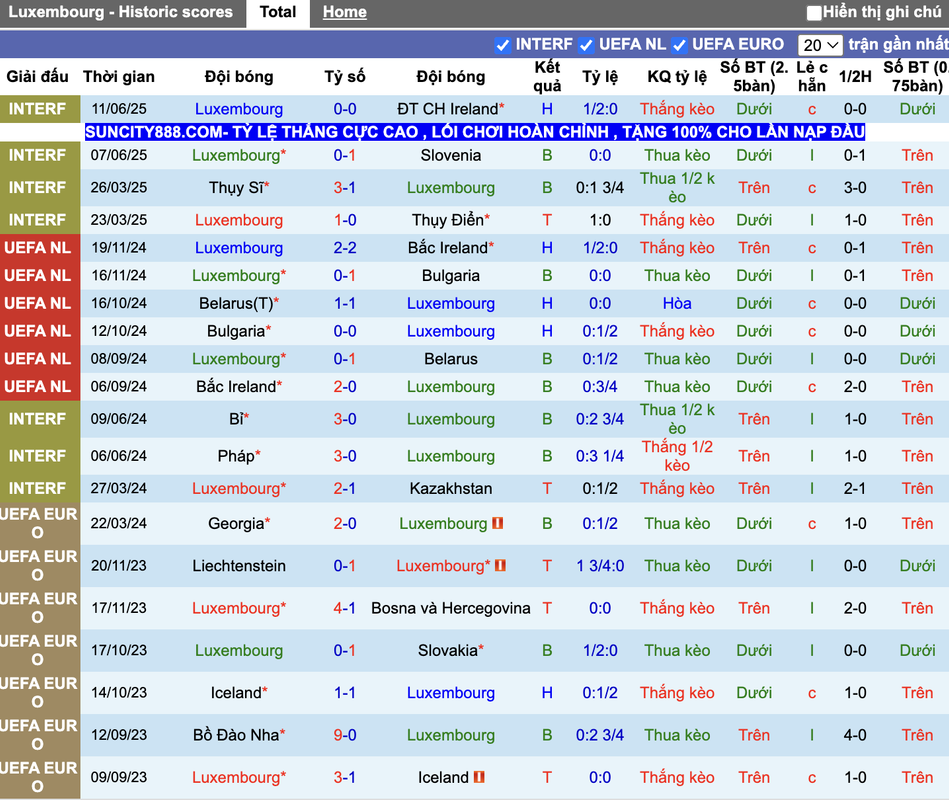Click the Hòa result in Belarus(T) row
The width and height of the screenshot is (949, 800).
tap(677, 303)
